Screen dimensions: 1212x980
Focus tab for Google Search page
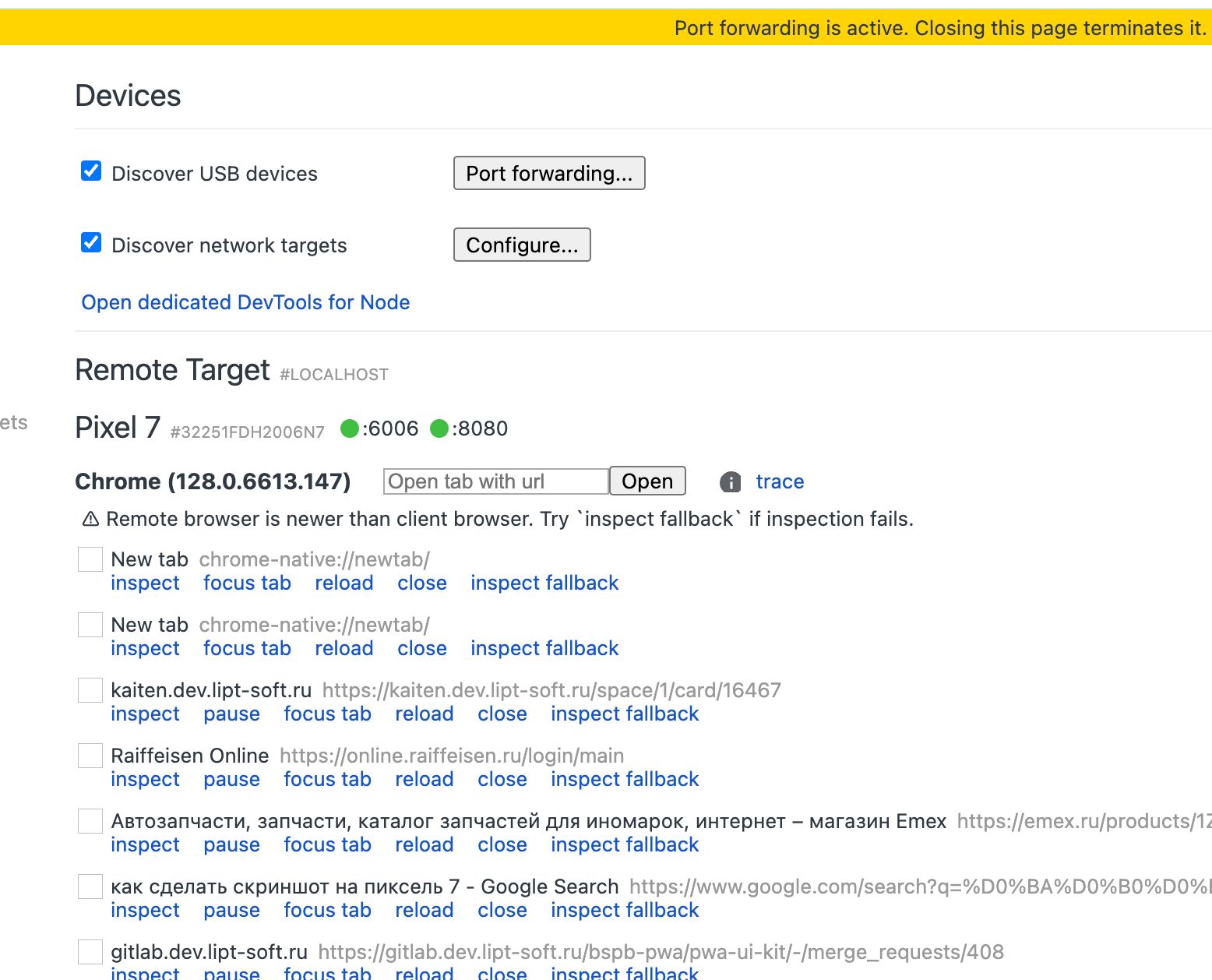coord(327,910)
